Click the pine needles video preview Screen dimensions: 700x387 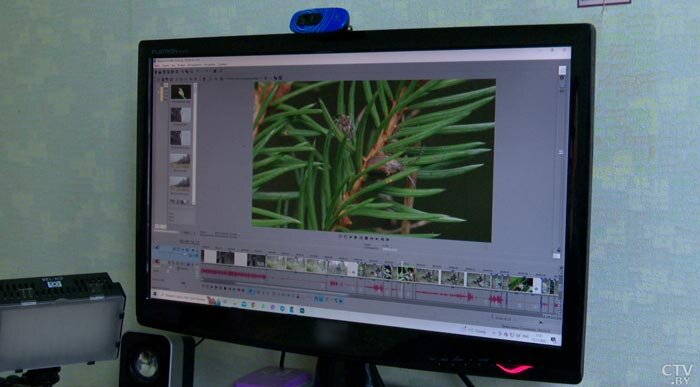pyautogui.click(x=373, y=160)
